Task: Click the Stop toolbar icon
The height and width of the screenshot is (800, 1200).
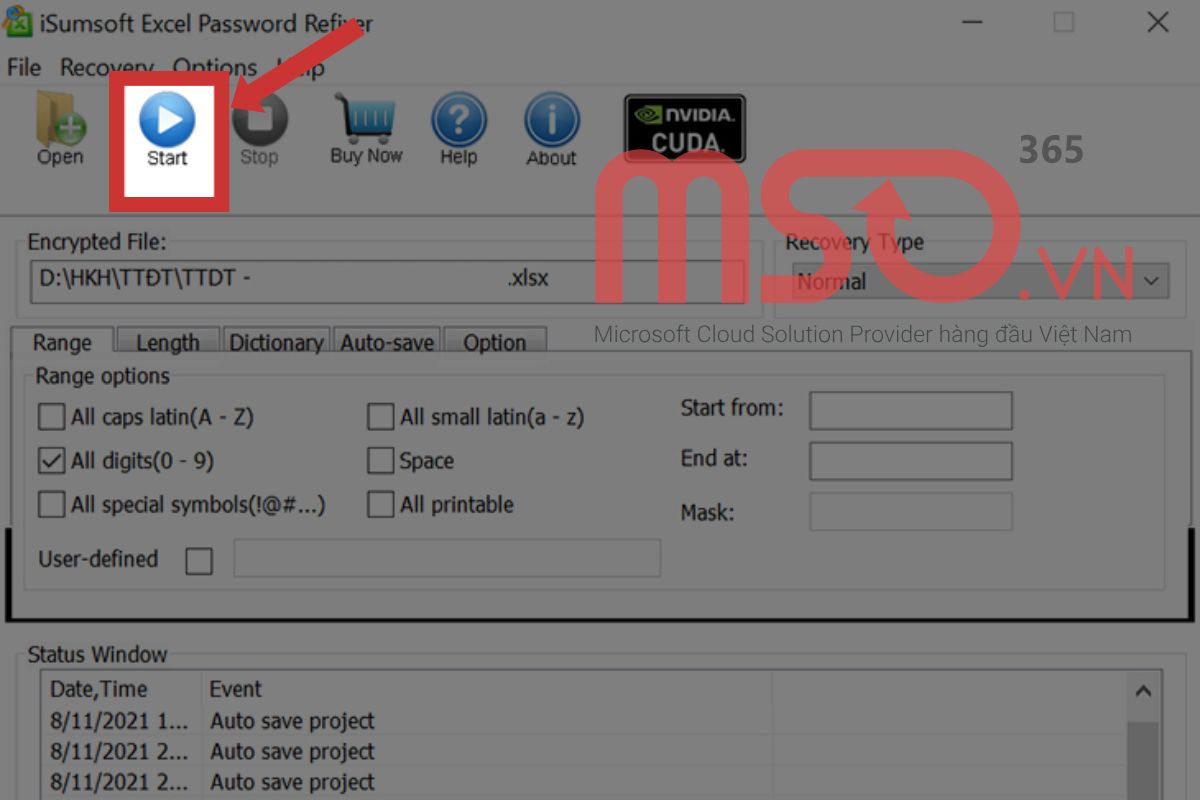Action: click(x=259, y=129)
